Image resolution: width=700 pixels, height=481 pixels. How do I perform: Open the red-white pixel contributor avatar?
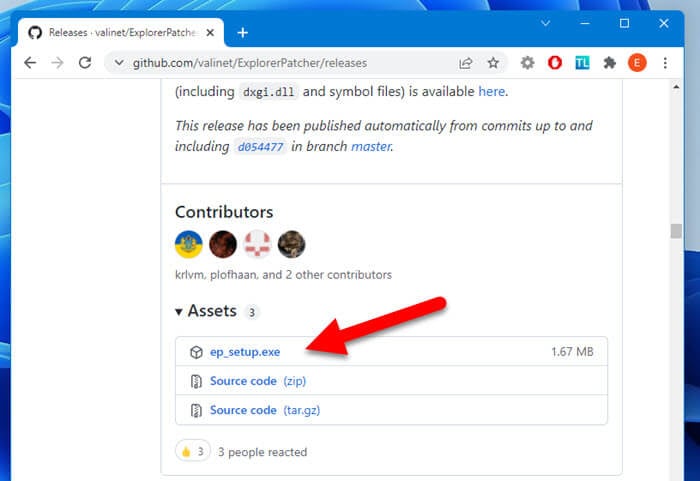coord(257,244)
